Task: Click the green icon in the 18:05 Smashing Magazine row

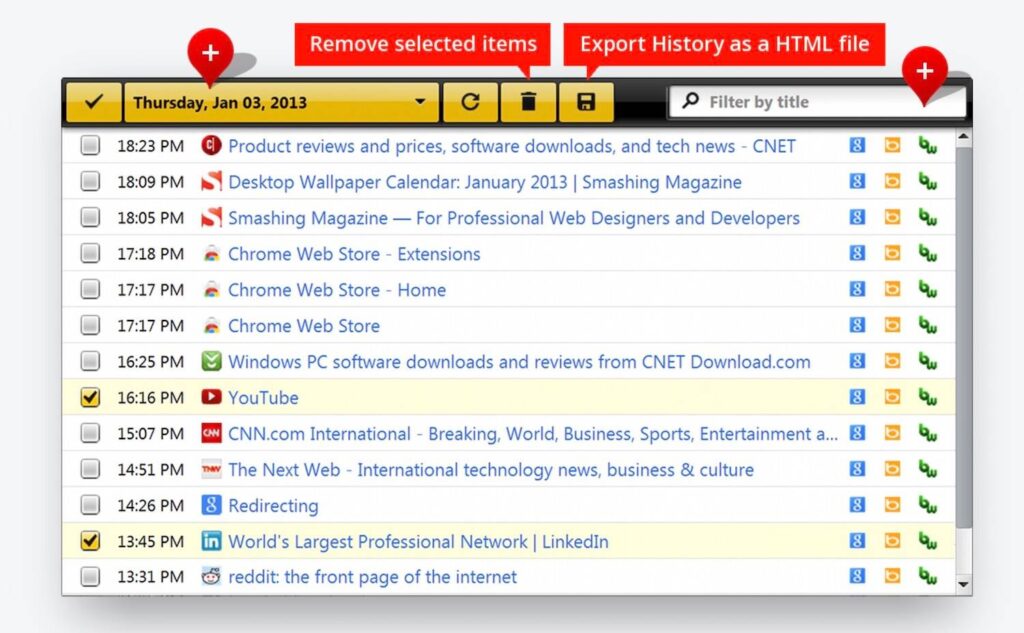Action: click(x=928, y=217)
